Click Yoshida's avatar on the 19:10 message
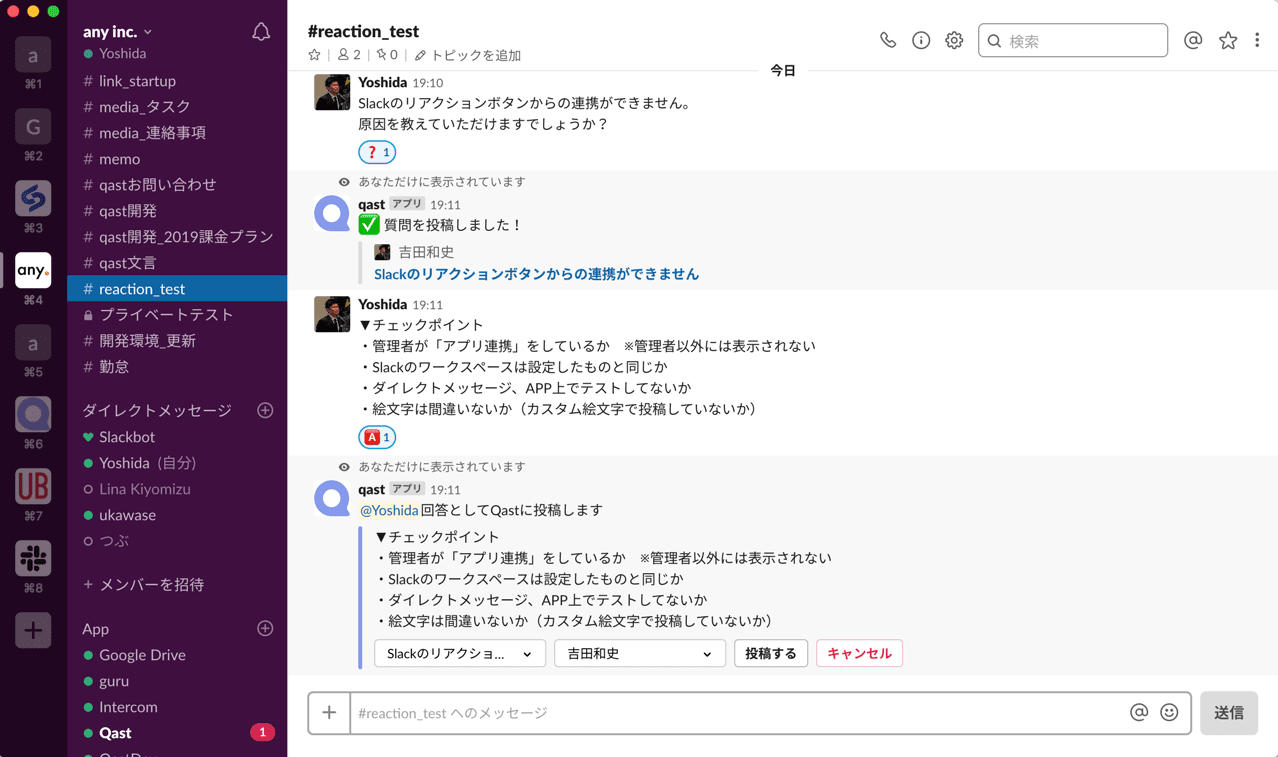 click(332, 92)
